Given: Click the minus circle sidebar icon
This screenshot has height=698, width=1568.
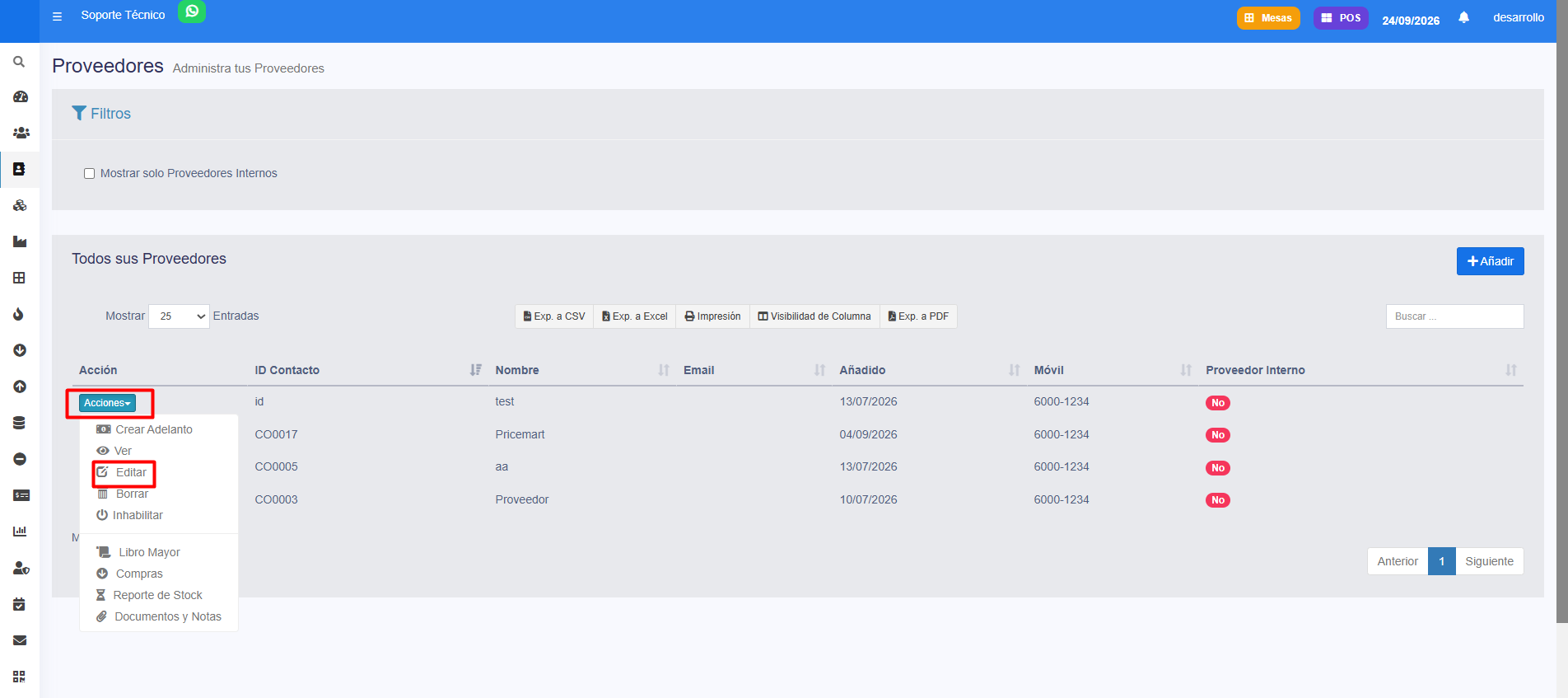Looking at the screenshot, I should [20, 459].
